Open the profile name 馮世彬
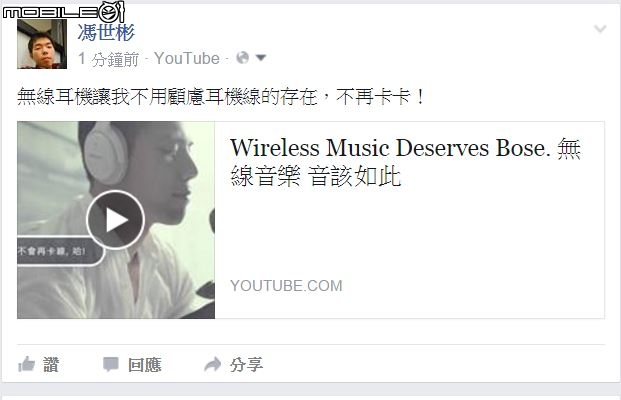 pos(106,32)
